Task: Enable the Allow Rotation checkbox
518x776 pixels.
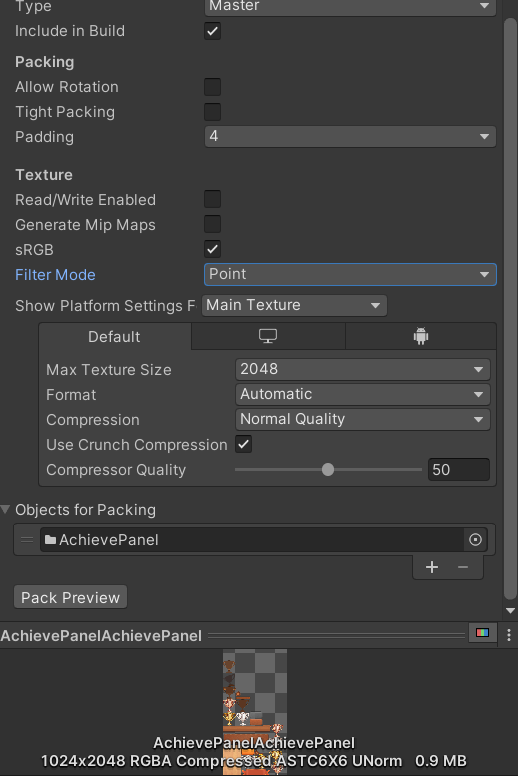Action: pos(213,87)
